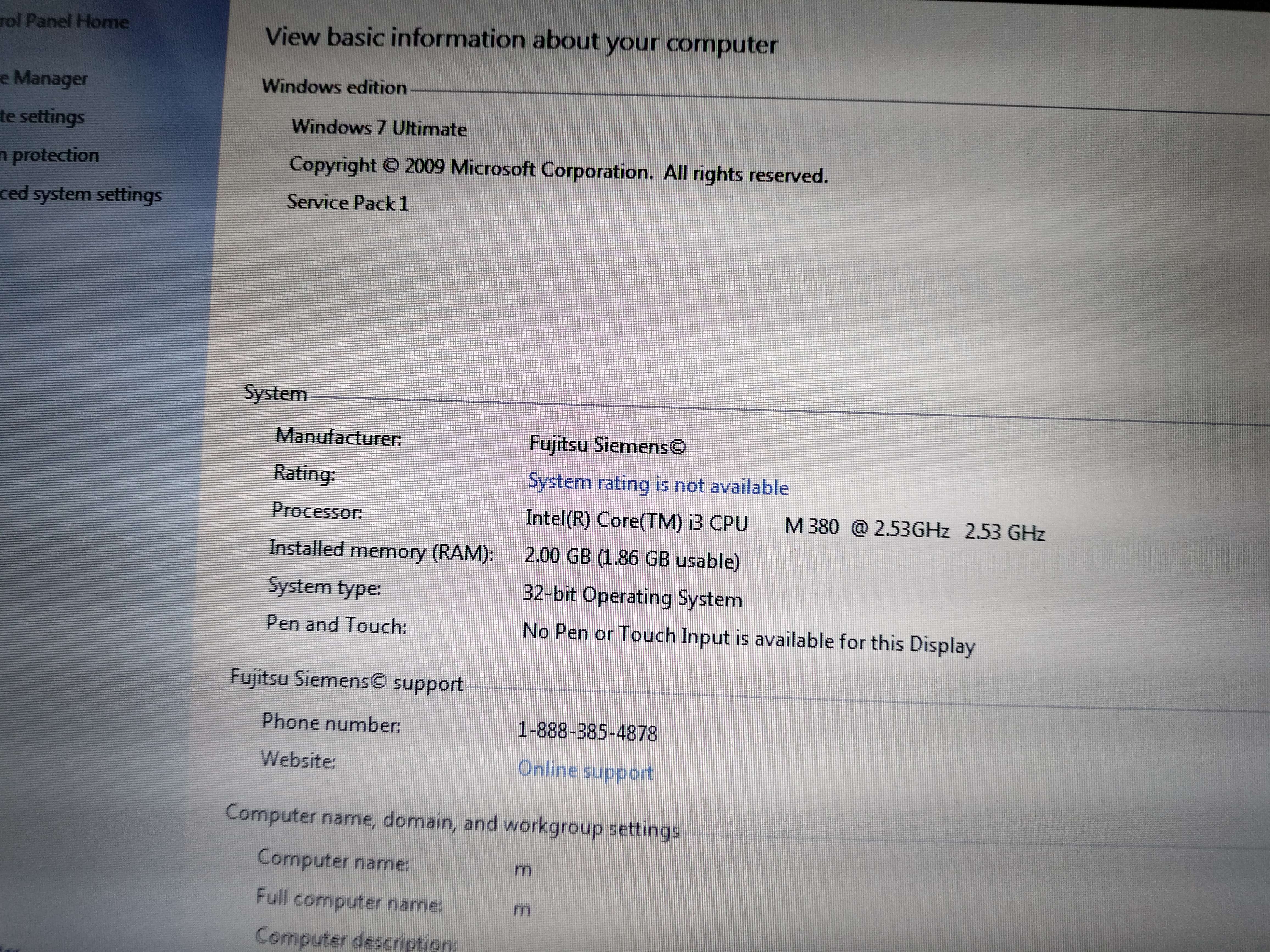Click the 'Fujitsu Siemens© support' heading
The height and width of the screenshot is (952, 1270).
(346, 681)
